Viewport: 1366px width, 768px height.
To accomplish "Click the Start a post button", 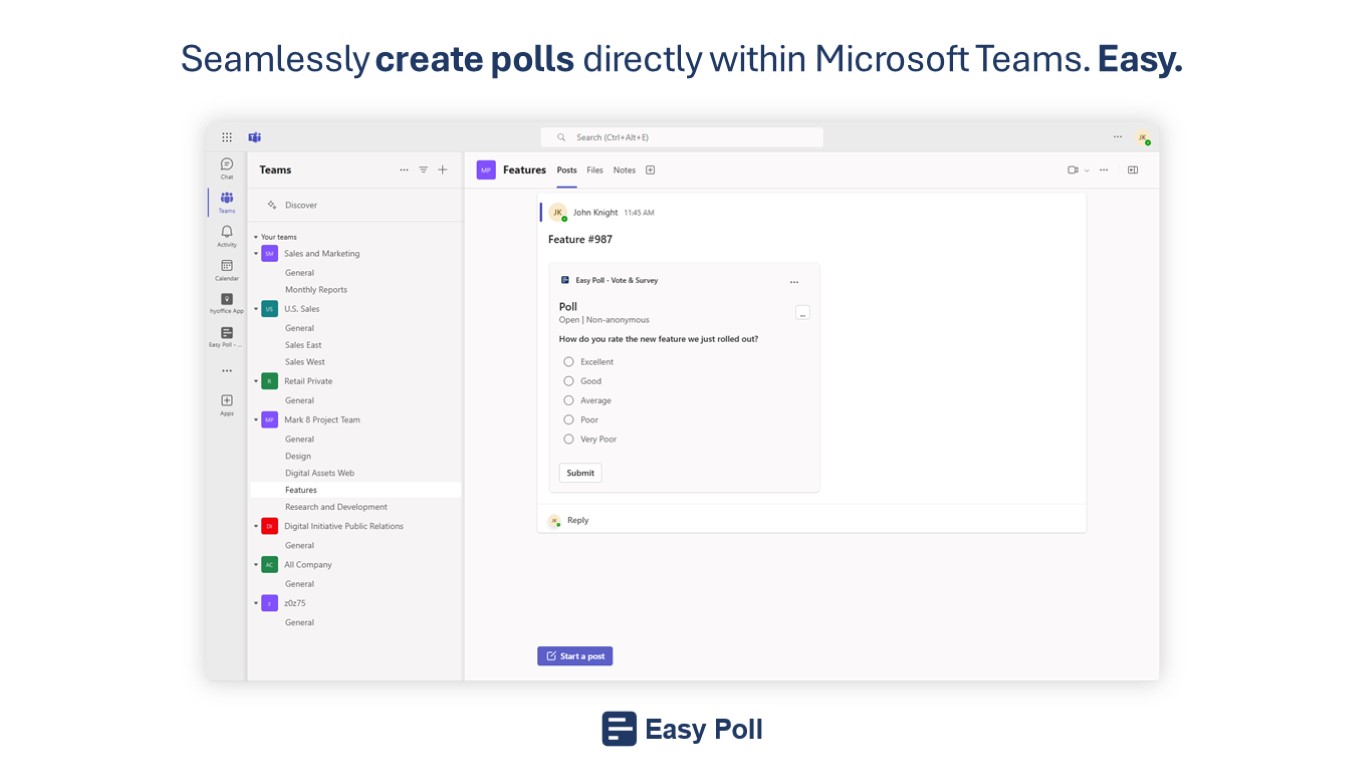I will pos(575,656).
